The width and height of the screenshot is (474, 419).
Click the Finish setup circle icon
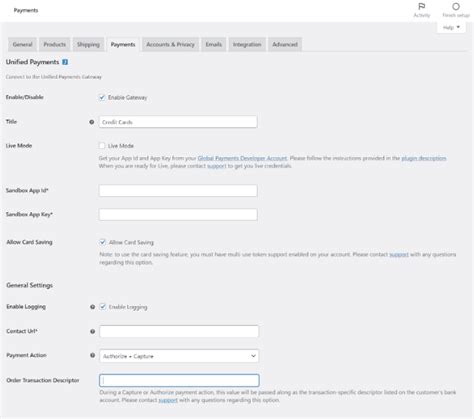[456, 7]
